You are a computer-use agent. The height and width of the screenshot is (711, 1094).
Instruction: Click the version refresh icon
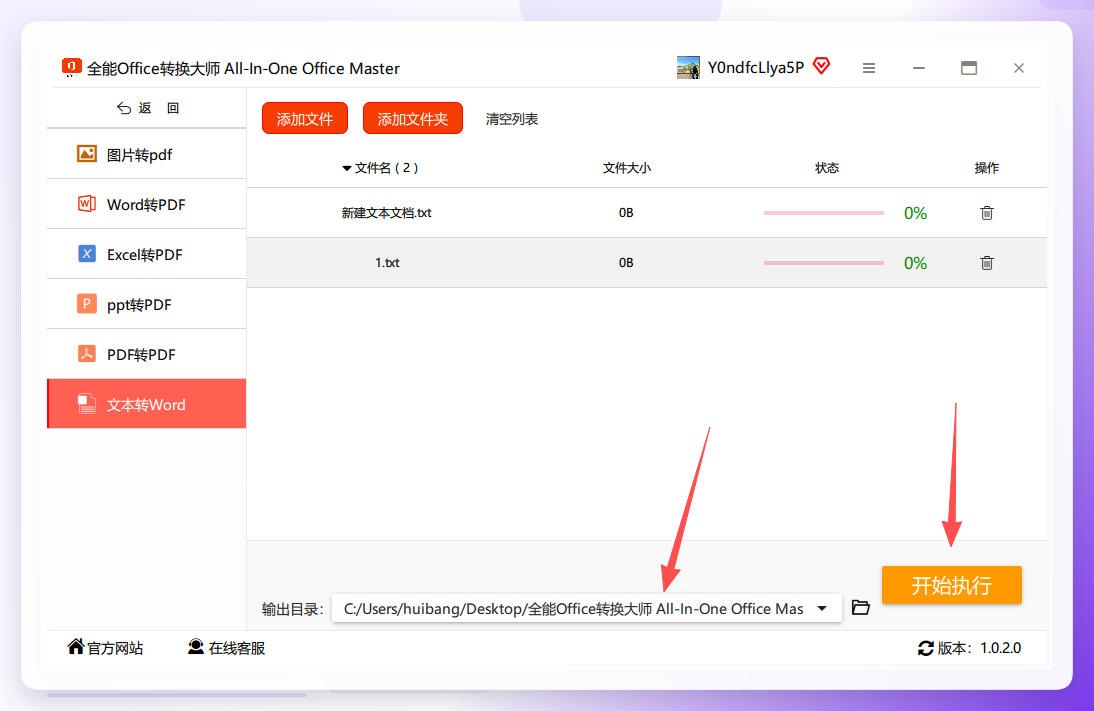point(926,648)
